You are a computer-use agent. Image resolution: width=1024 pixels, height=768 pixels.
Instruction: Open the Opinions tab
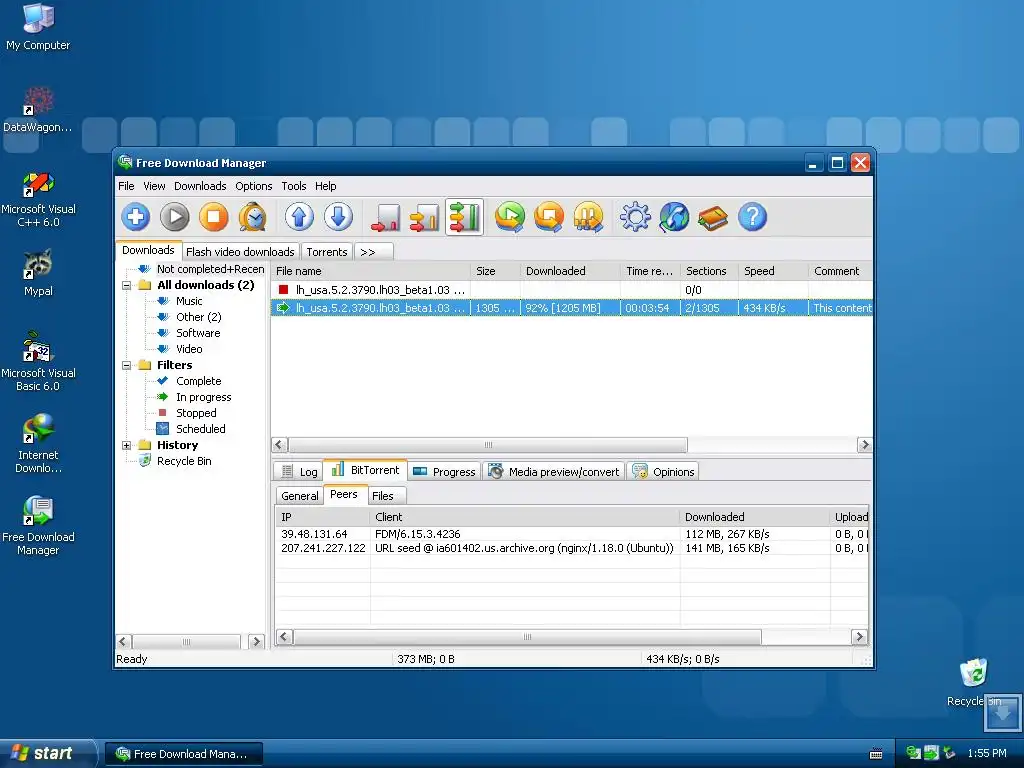pyautogui.click(x=663, y=472)
